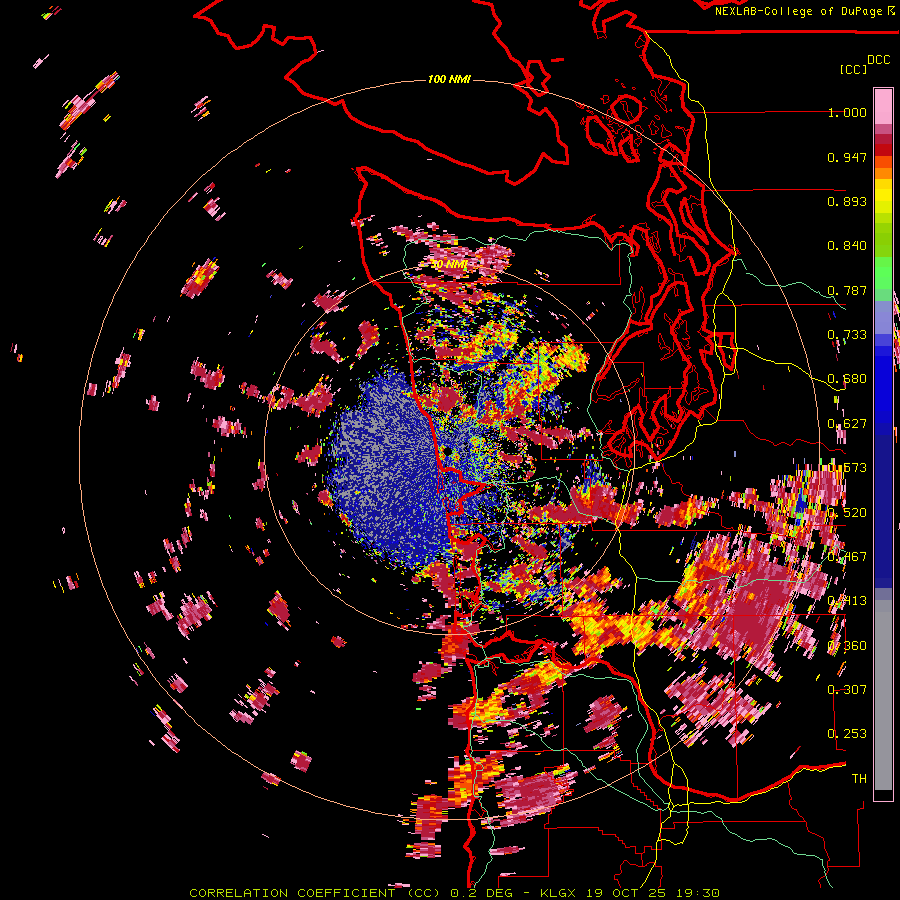Click the 0.520 scale value

click(x=847, y=513)
